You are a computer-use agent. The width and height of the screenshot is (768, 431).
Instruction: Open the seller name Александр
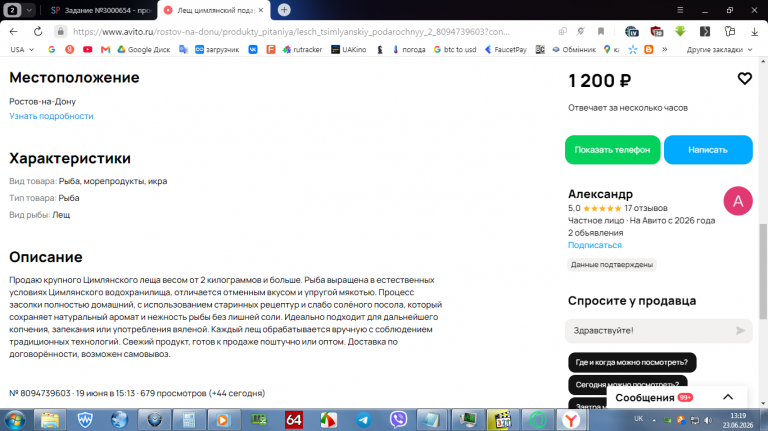click(x=600, y=194)
